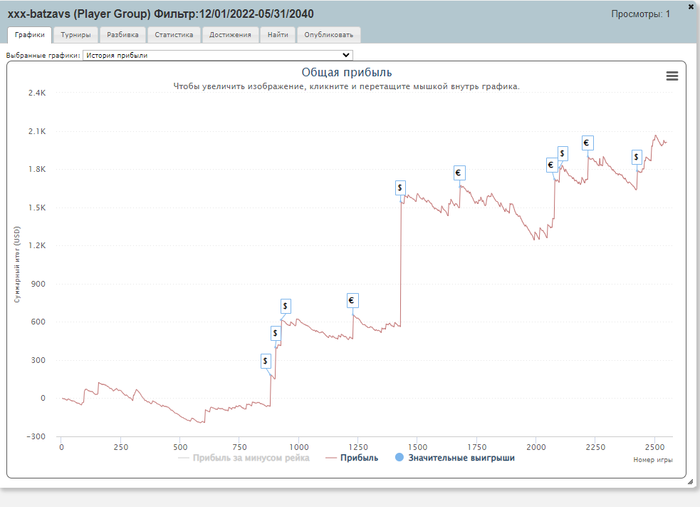Click the euro win marker near game 1225
The height and width of the screenshot is (507, 700).
pyautogui.click(x=352, y=301)
